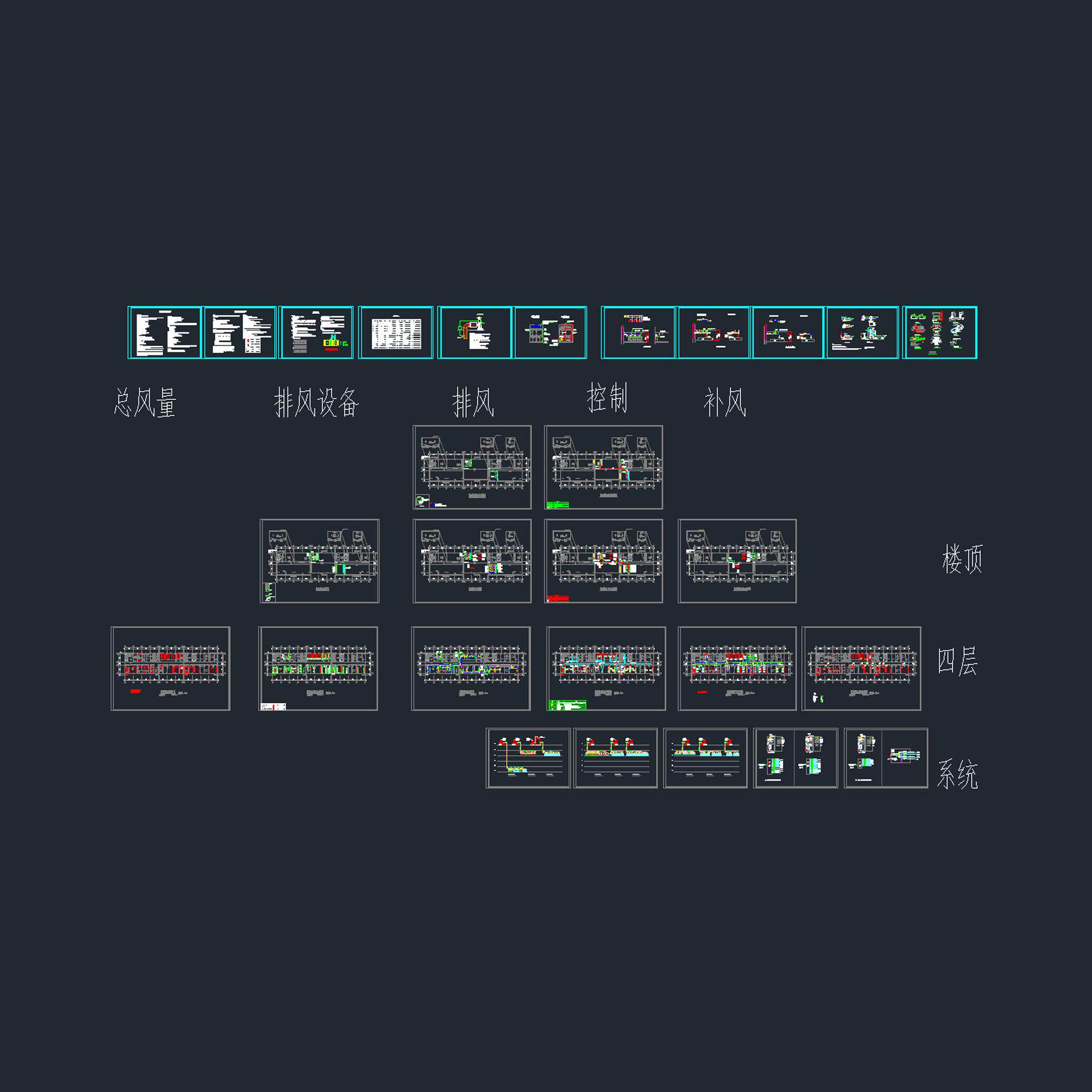Select the 楼顶 row sheet under 排风
The image size is (1092, 1092).
(x=473, y=561)
